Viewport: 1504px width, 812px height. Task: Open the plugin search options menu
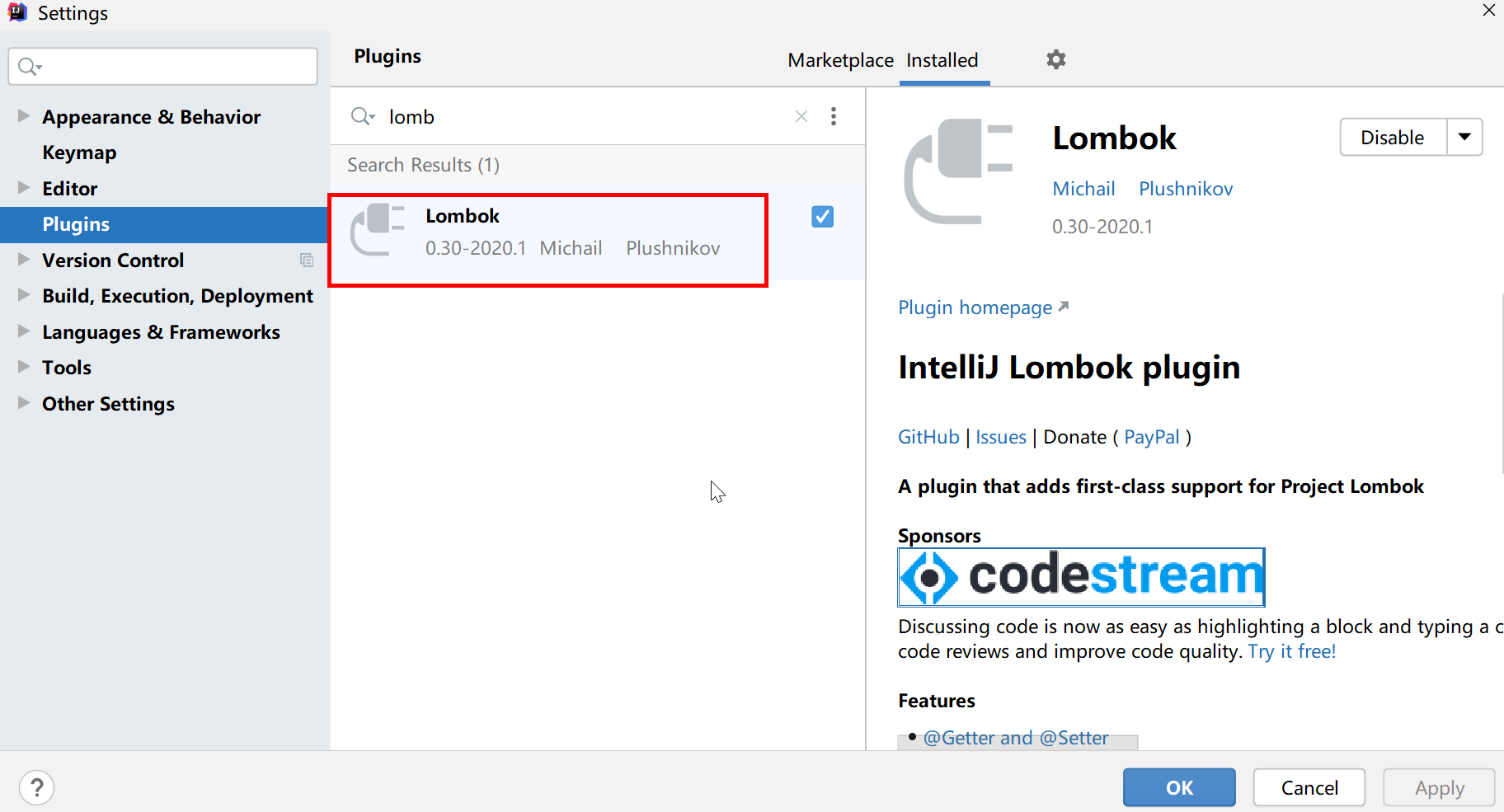(834, 116)
